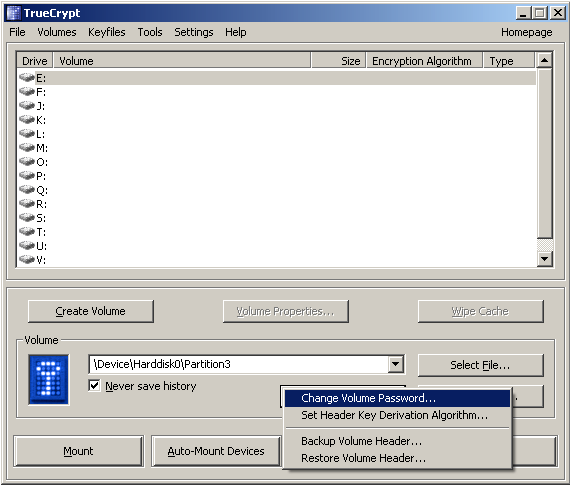
Task: Choose Set Header Key Derivation Algorithm
Action: tap(397, 415)
